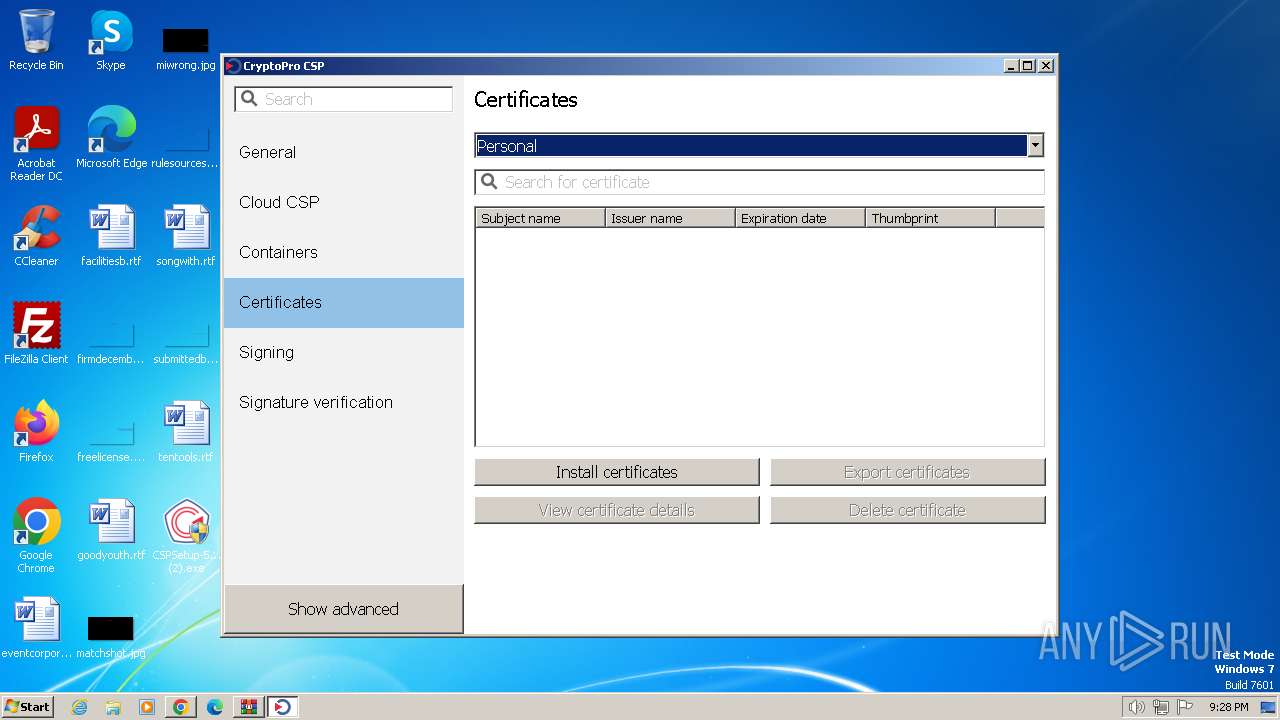Select the miwrong.jpg desktop file
This screenshot has height=720, width=1280.
[x=186, y=48]
